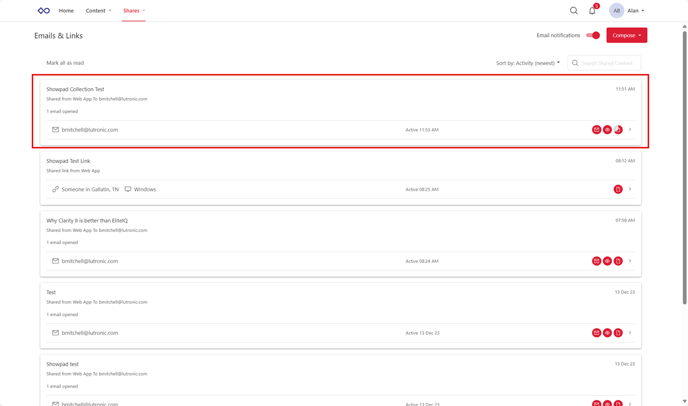Viewport: 688px width, 406px height.
Task: Click viewed eye icon for Showpad Collection Test
Action: 607,130
